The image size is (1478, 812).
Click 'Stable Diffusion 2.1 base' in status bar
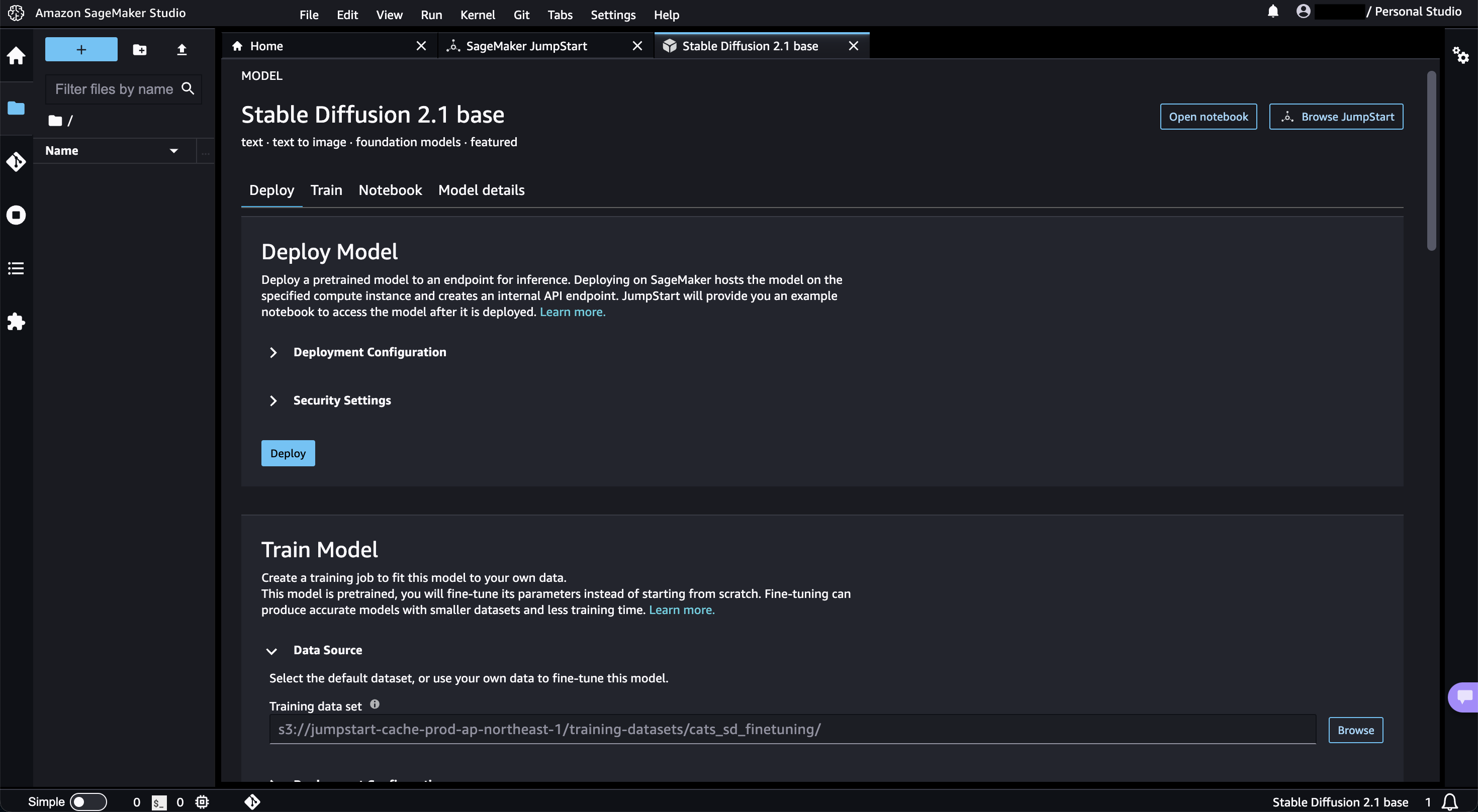pyautogui.click(x=1340, y=802)
